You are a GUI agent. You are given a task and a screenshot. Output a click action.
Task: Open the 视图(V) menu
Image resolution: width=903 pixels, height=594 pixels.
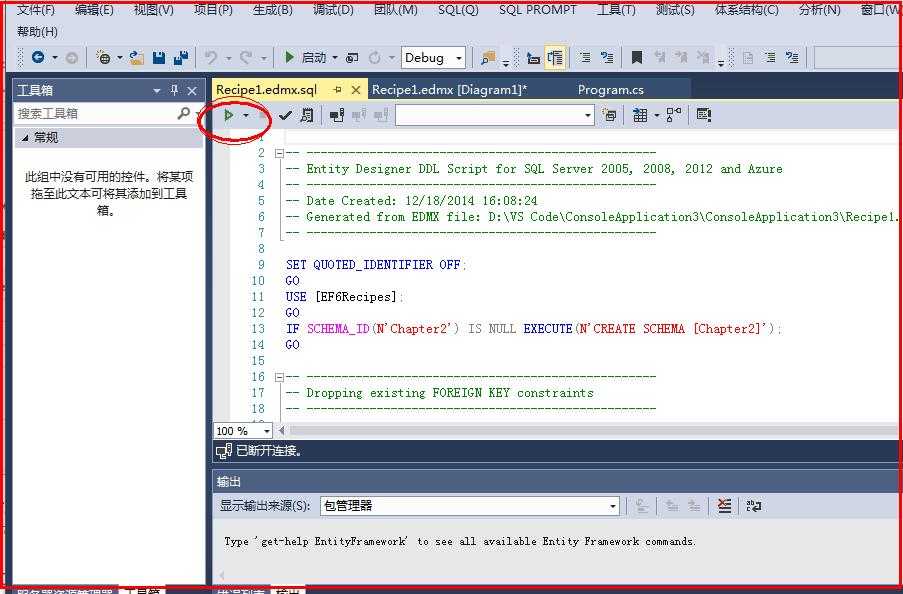pos(153,10)
